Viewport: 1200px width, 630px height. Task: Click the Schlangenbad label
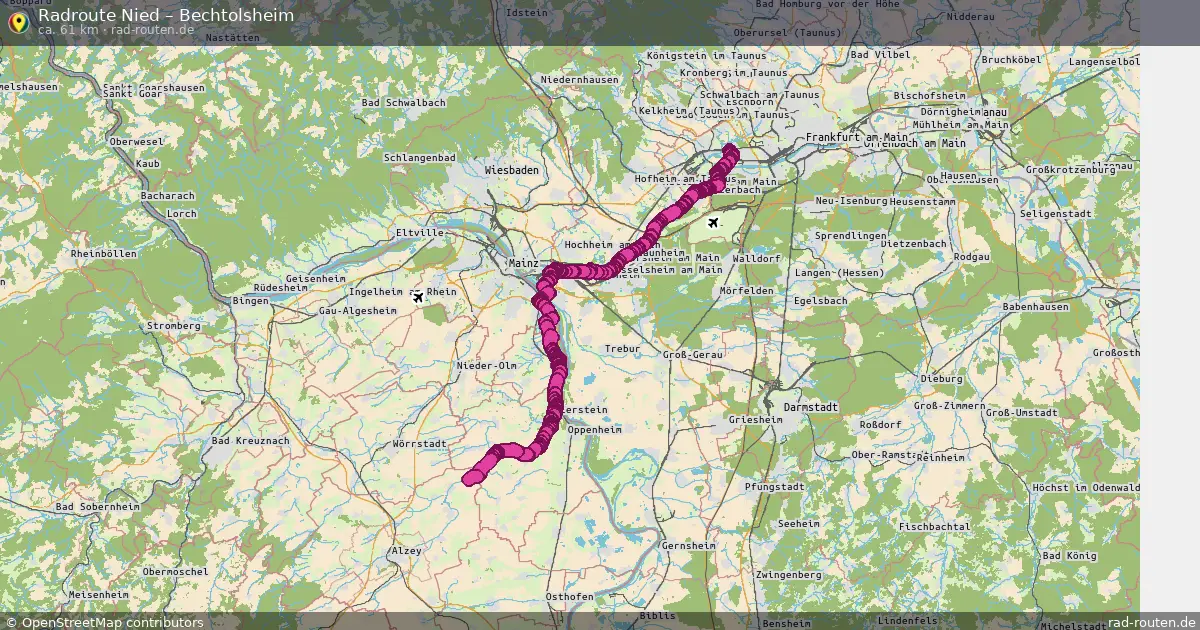click(x=420, y=158)
